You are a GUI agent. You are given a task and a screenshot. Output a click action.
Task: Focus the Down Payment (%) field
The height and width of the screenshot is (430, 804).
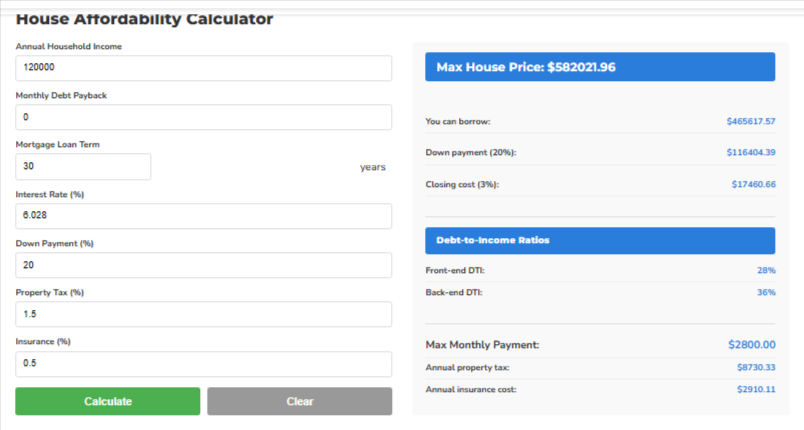tap(203, 265)
